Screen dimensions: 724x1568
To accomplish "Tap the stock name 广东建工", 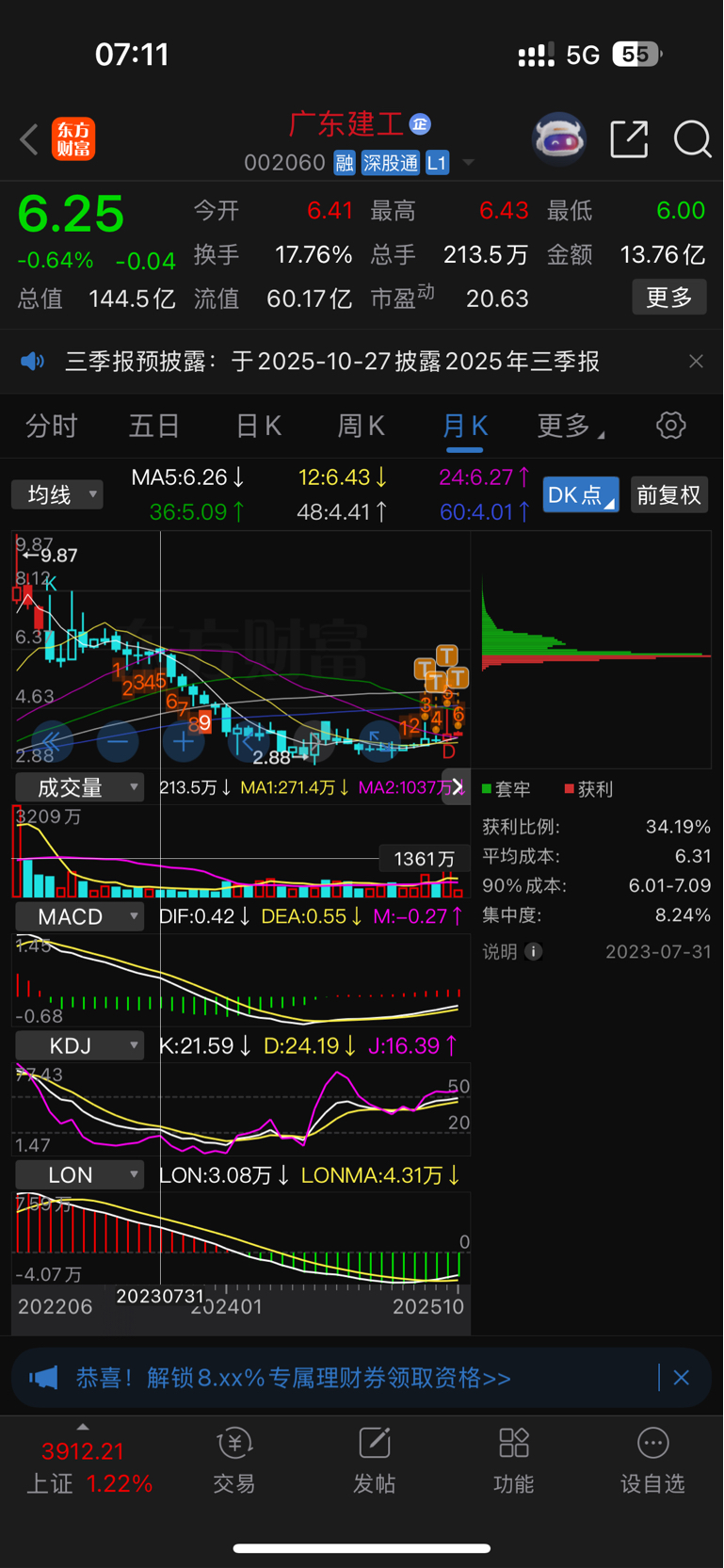I will pos(346,124).
